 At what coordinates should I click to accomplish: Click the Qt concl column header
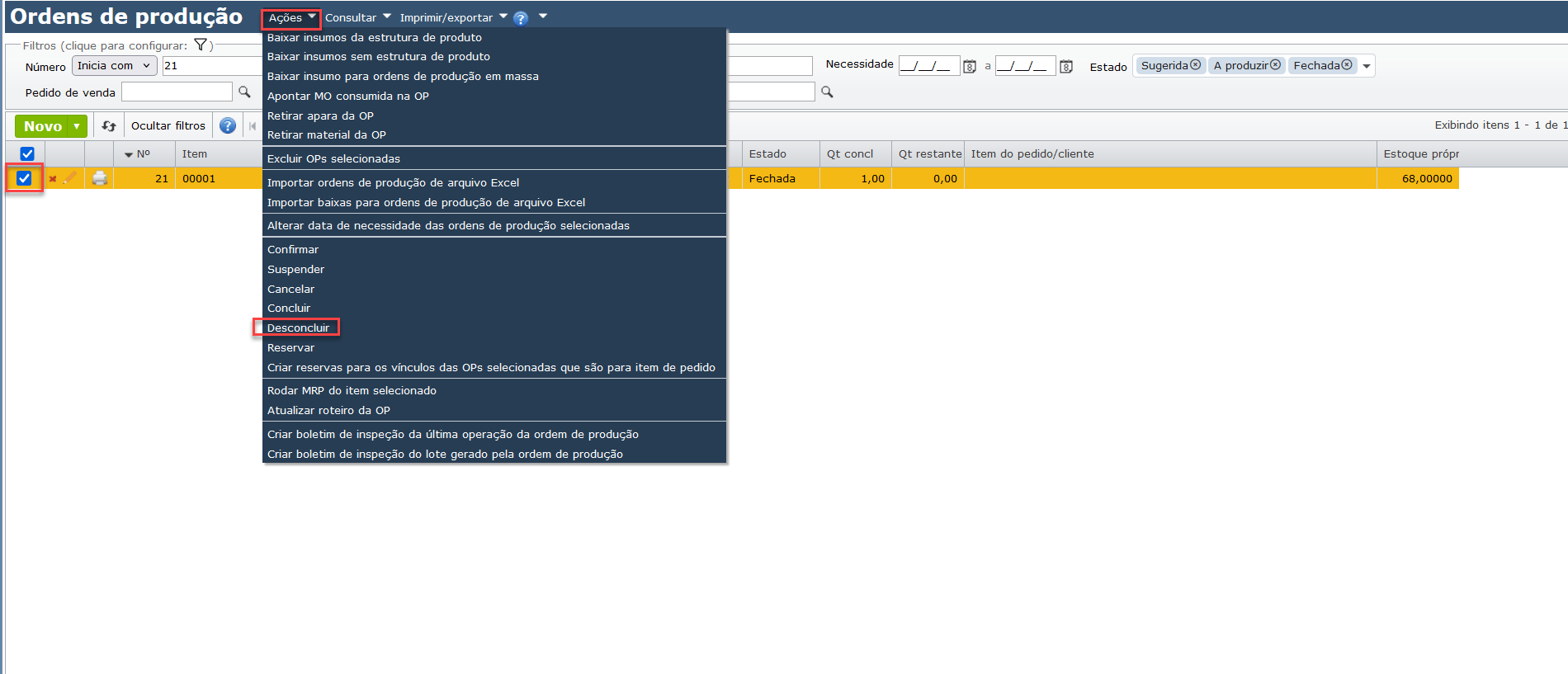tap(856, 153)
